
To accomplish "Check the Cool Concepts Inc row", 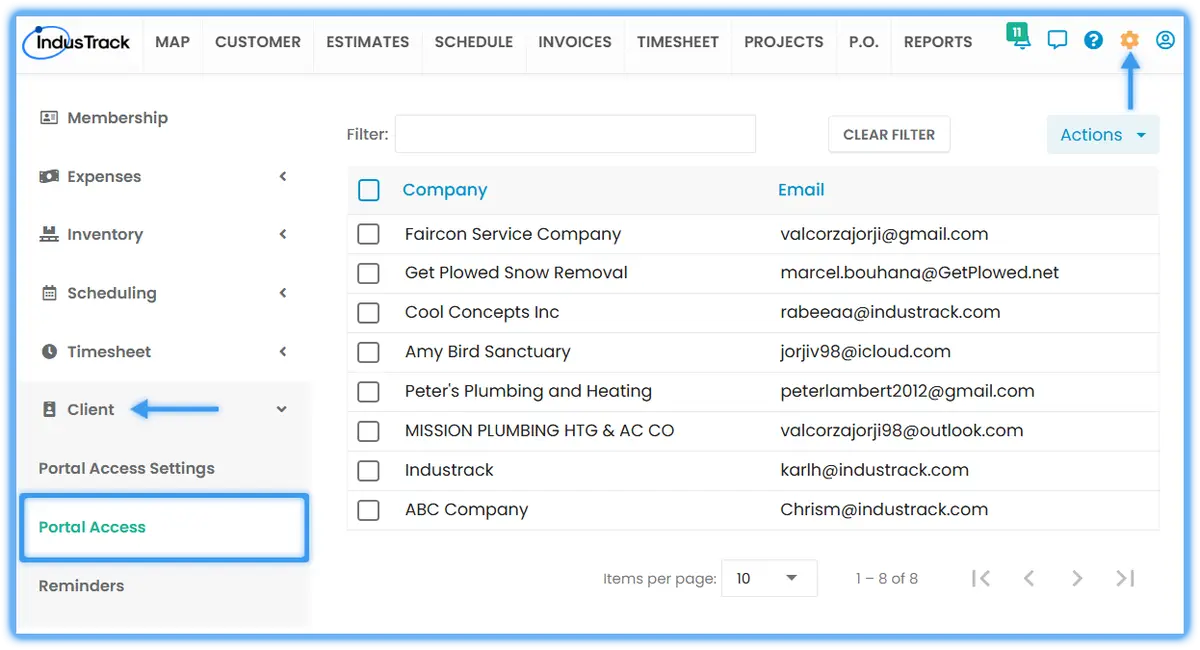I will click(x=369, y=313).
